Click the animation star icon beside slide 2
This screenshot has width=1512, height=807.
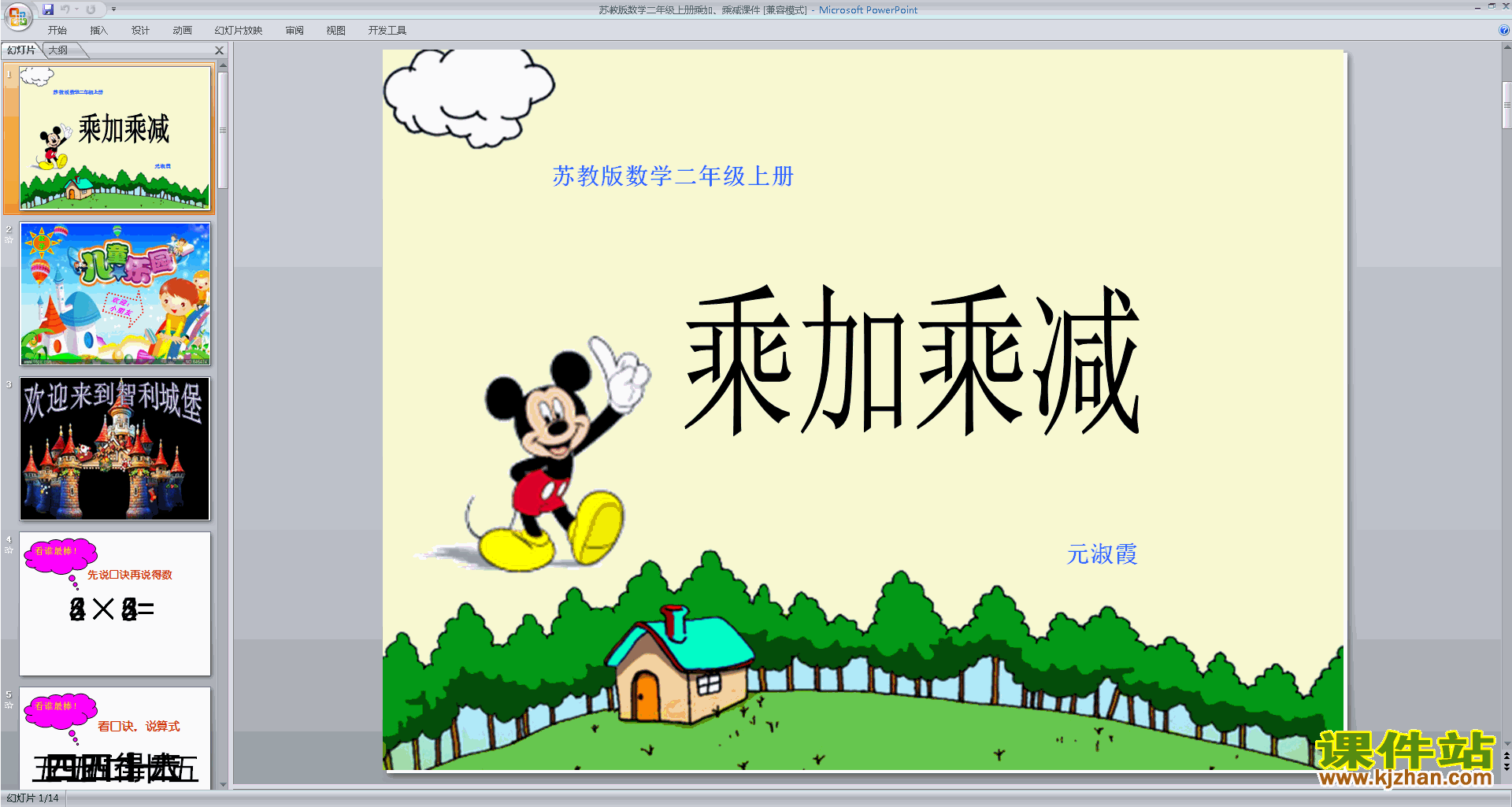[x=9, y=239]
